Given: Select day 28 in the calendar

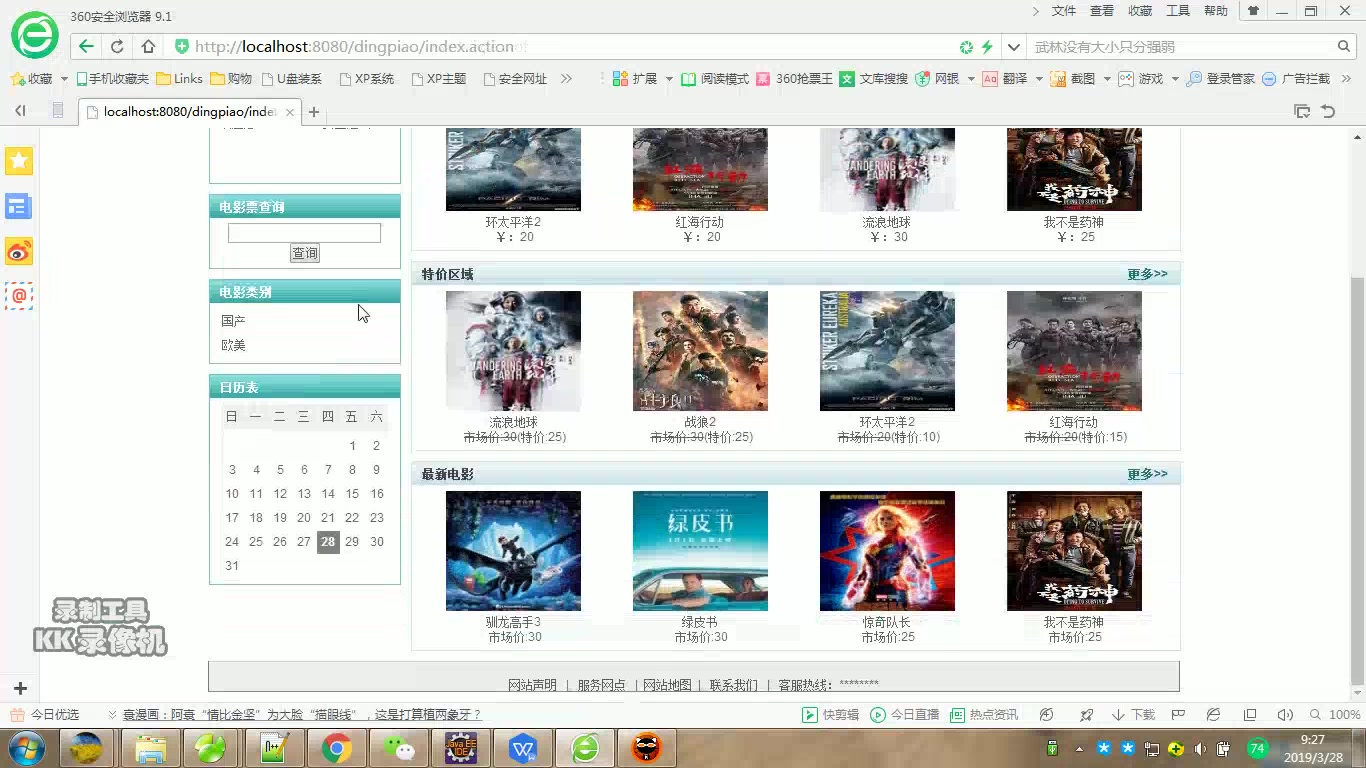Looking at the screenshot, I should click(x=328, y=542).
